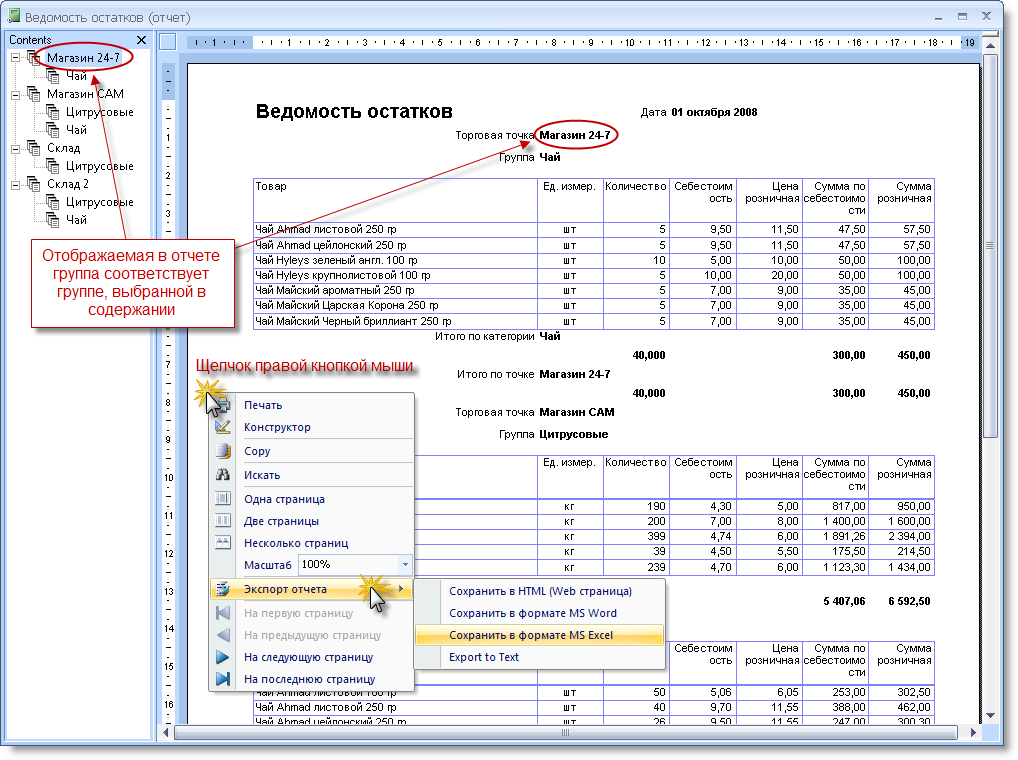Click the Copy icon in context menu

223,450
